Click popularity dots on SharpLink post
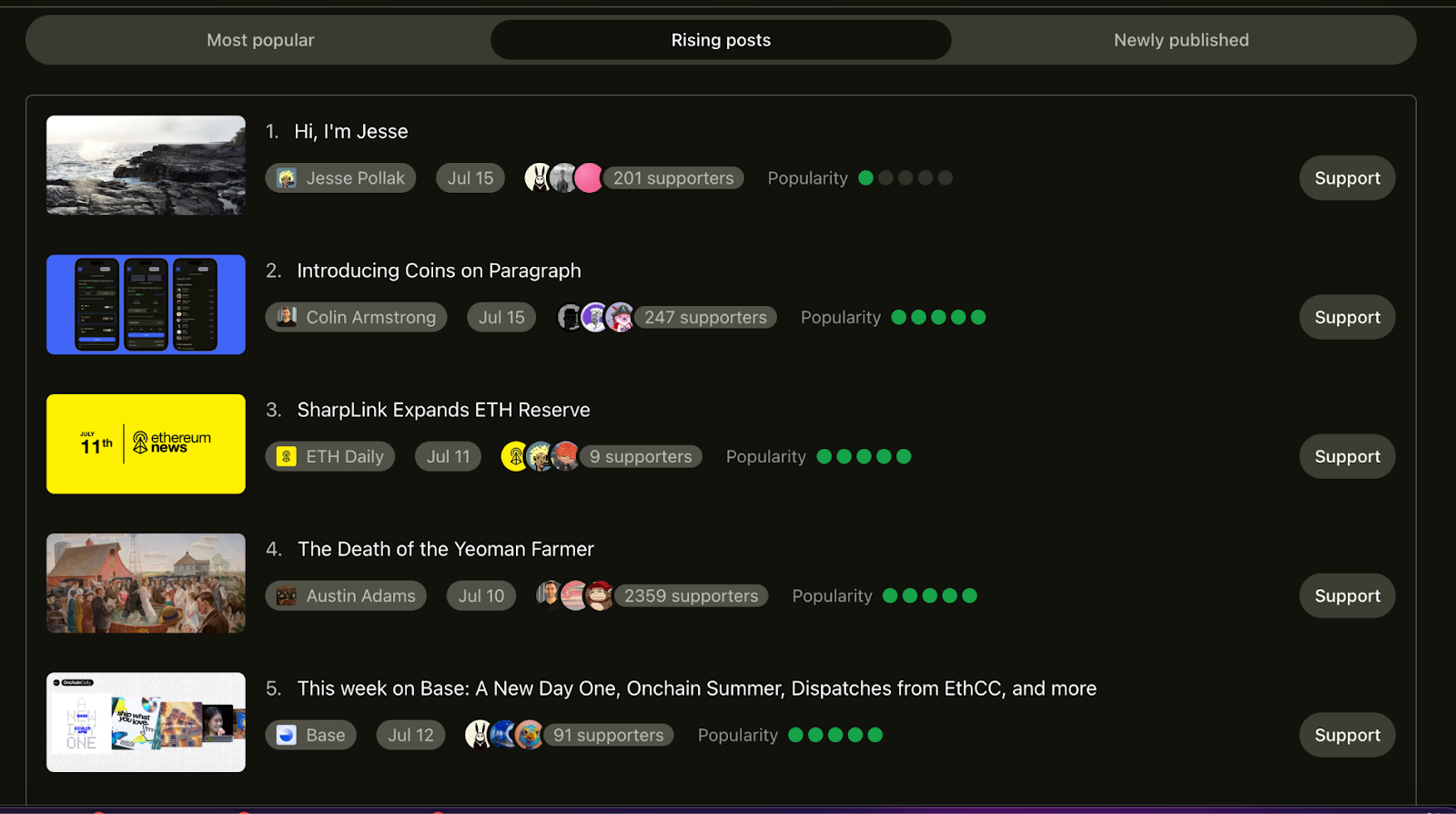The width and height of the screenshot is (1456, 814). click(x=864, y=456)
